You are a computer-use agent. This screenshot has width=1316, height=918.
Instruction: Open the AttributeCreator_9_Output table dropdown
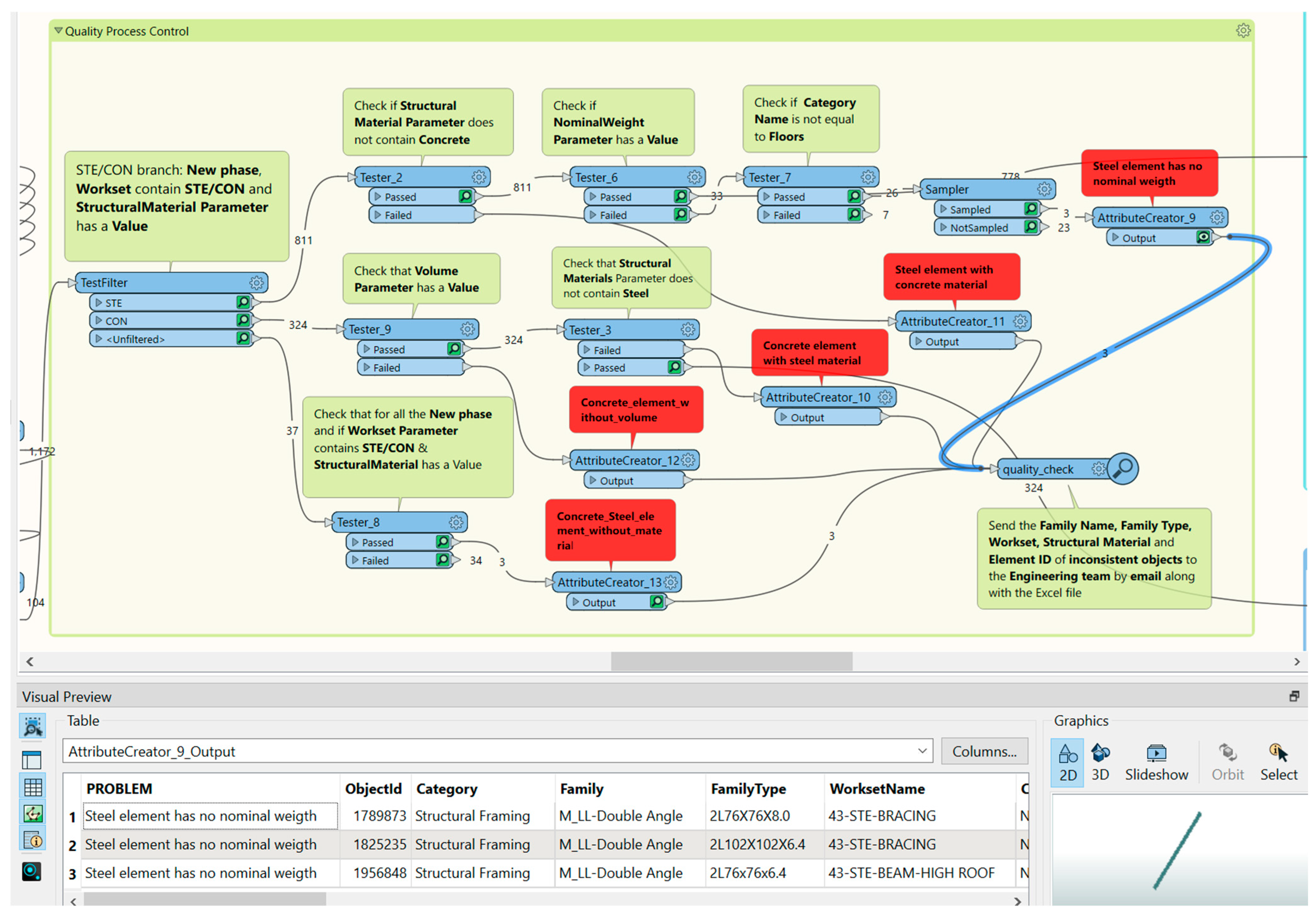[x=922, y=751]
